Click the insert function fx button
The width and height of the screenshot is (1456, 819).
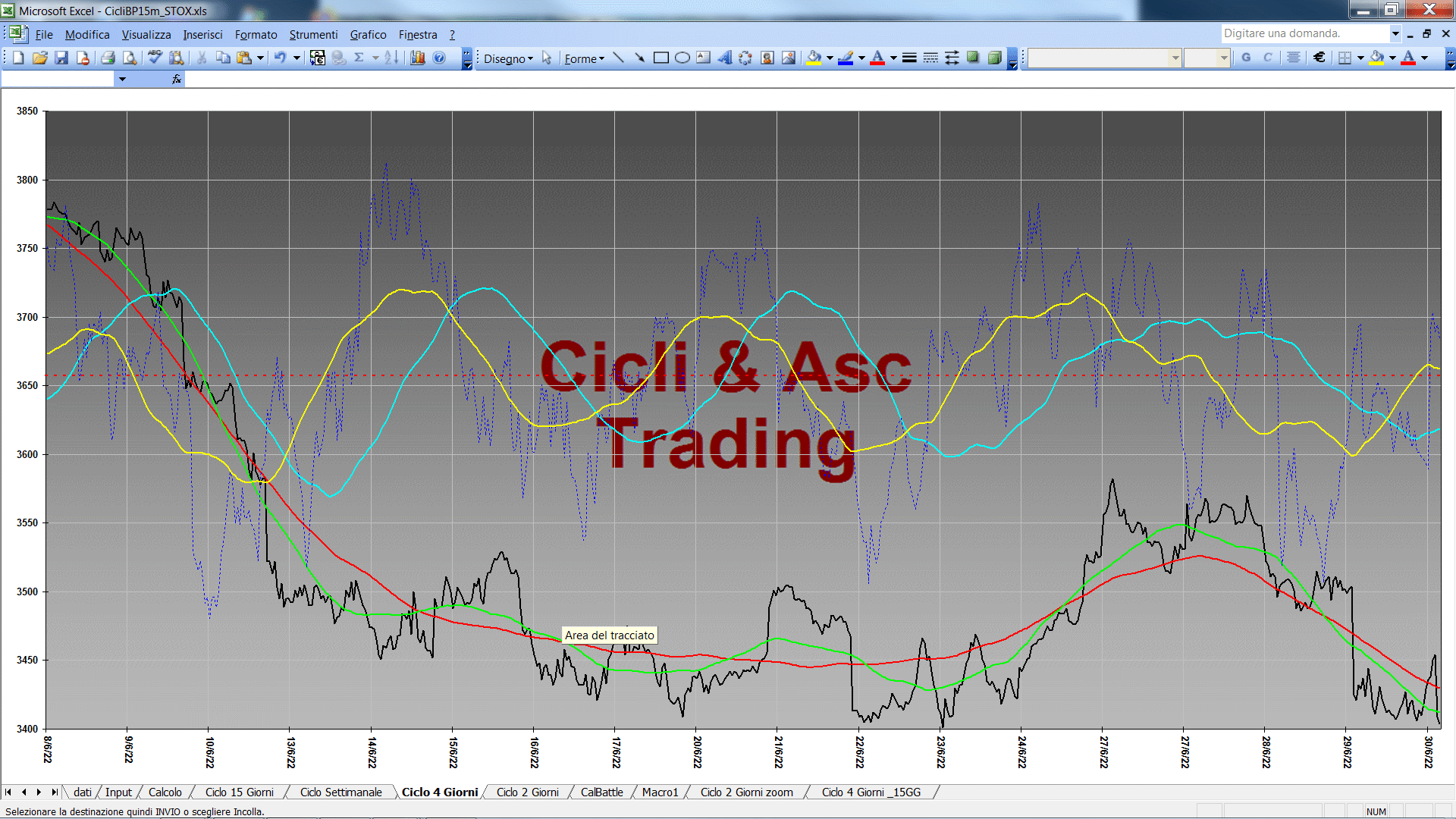click(177, 79)
